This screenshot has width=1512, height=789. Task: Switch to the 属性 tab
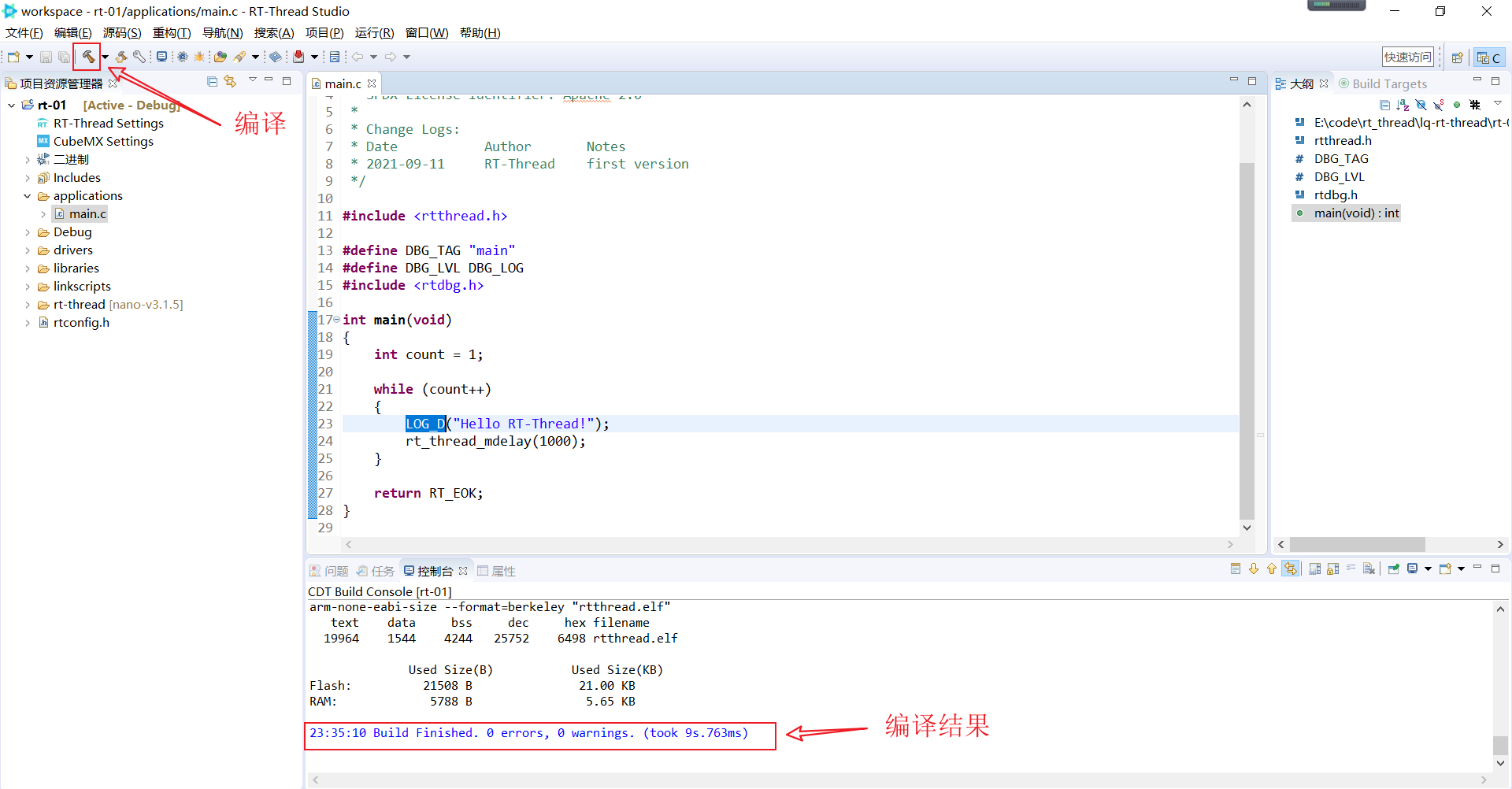502,570
